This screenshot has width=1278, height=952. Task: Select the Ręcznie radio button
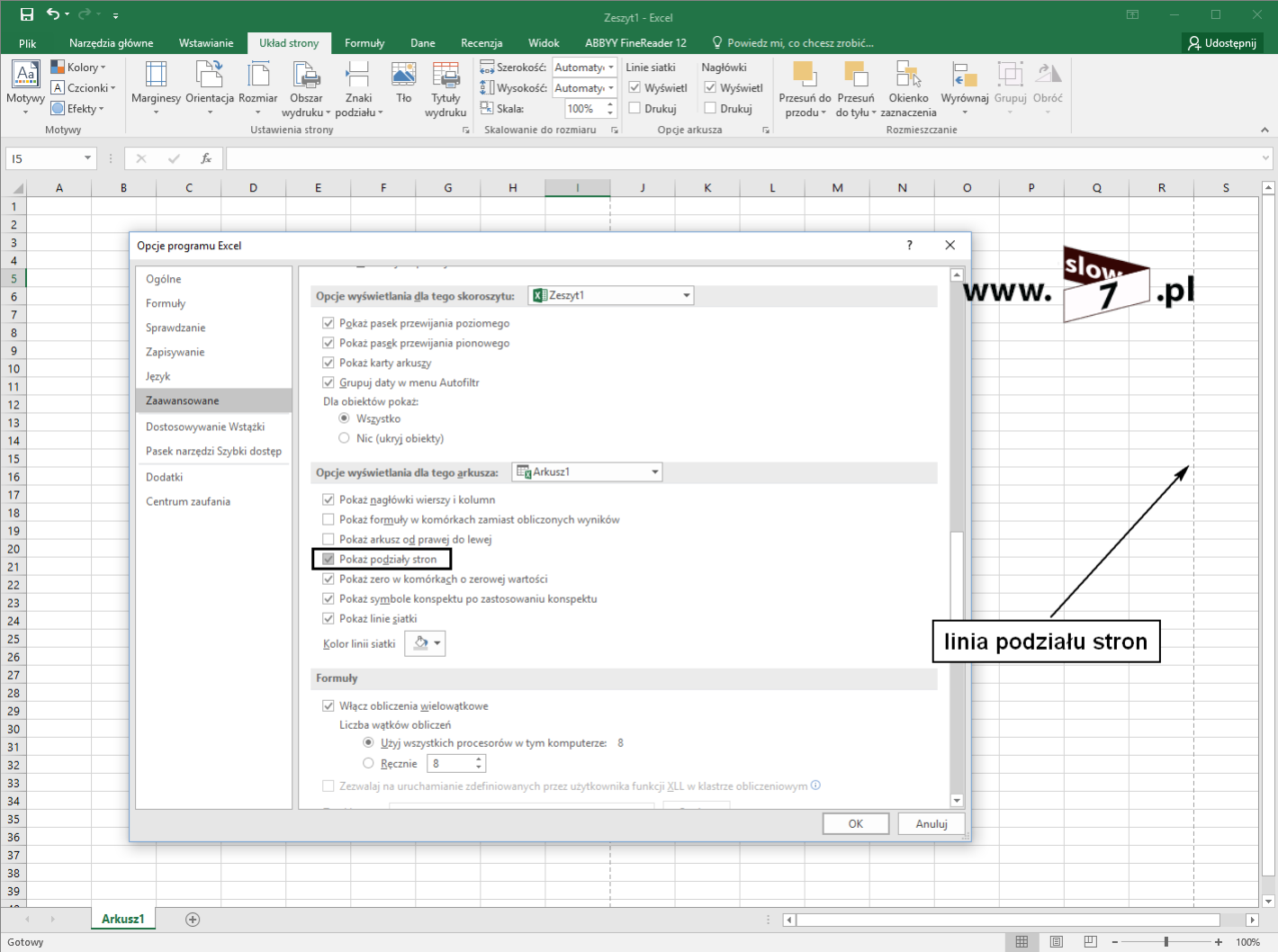368,763
